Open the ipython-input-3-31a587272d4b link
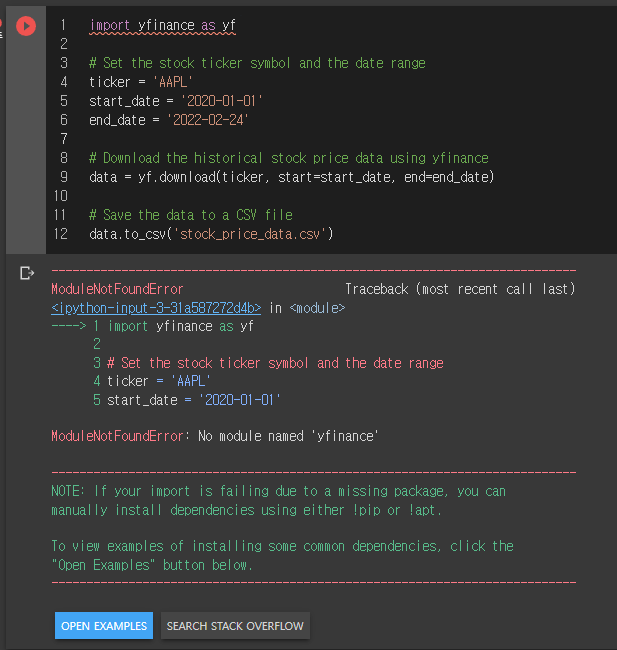Image resolution: width=617 pixels, height=650 pixels. click(156, 308)
